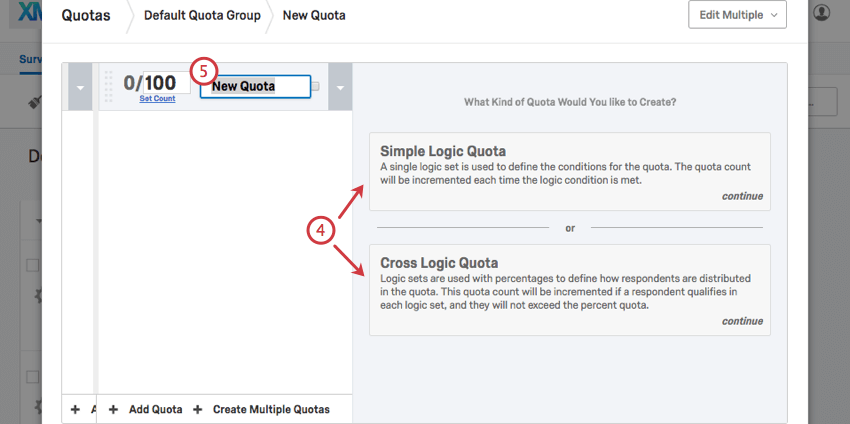Go to Quotas breadcrumb
The width and height of the screenshot is (850, 424).
[86, 15]
